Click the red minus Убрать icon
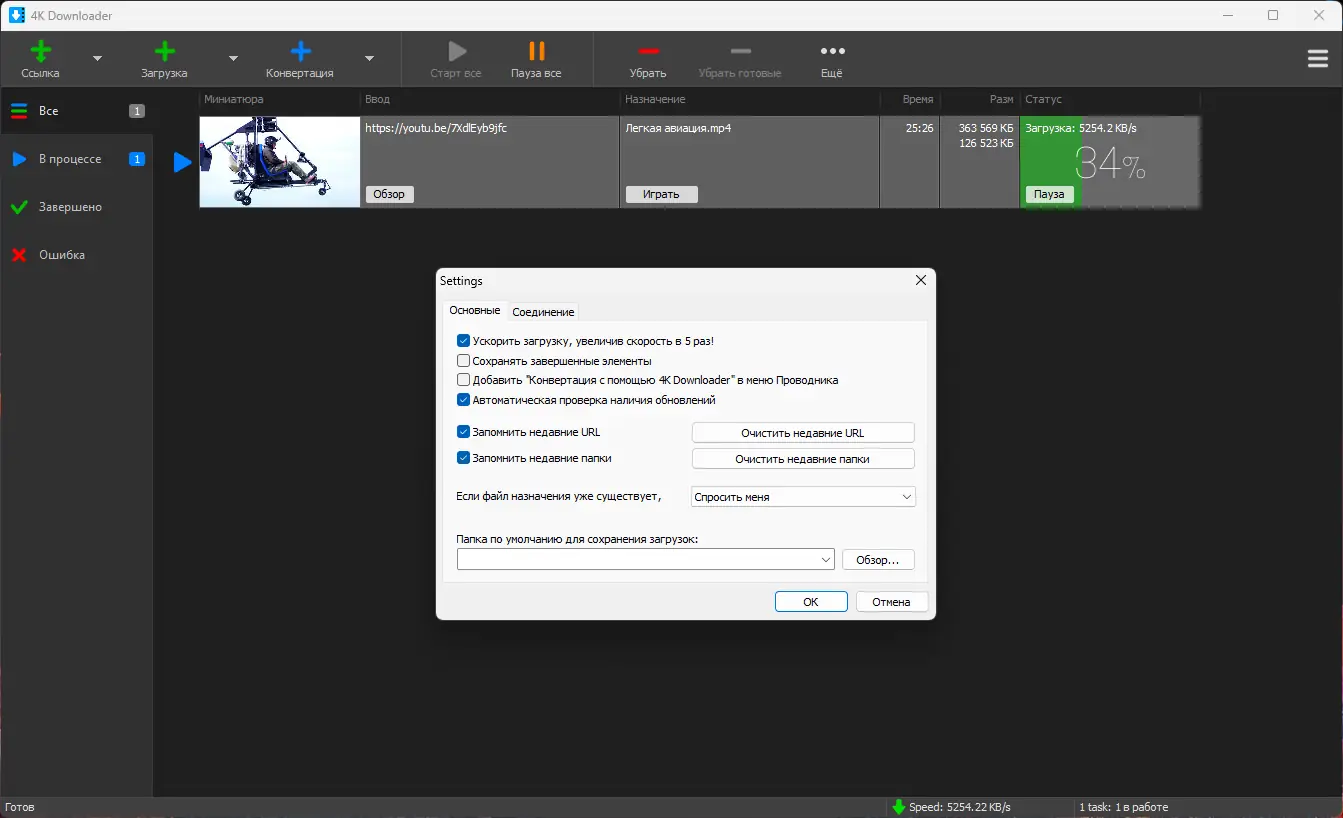 (x=648, y=51)
